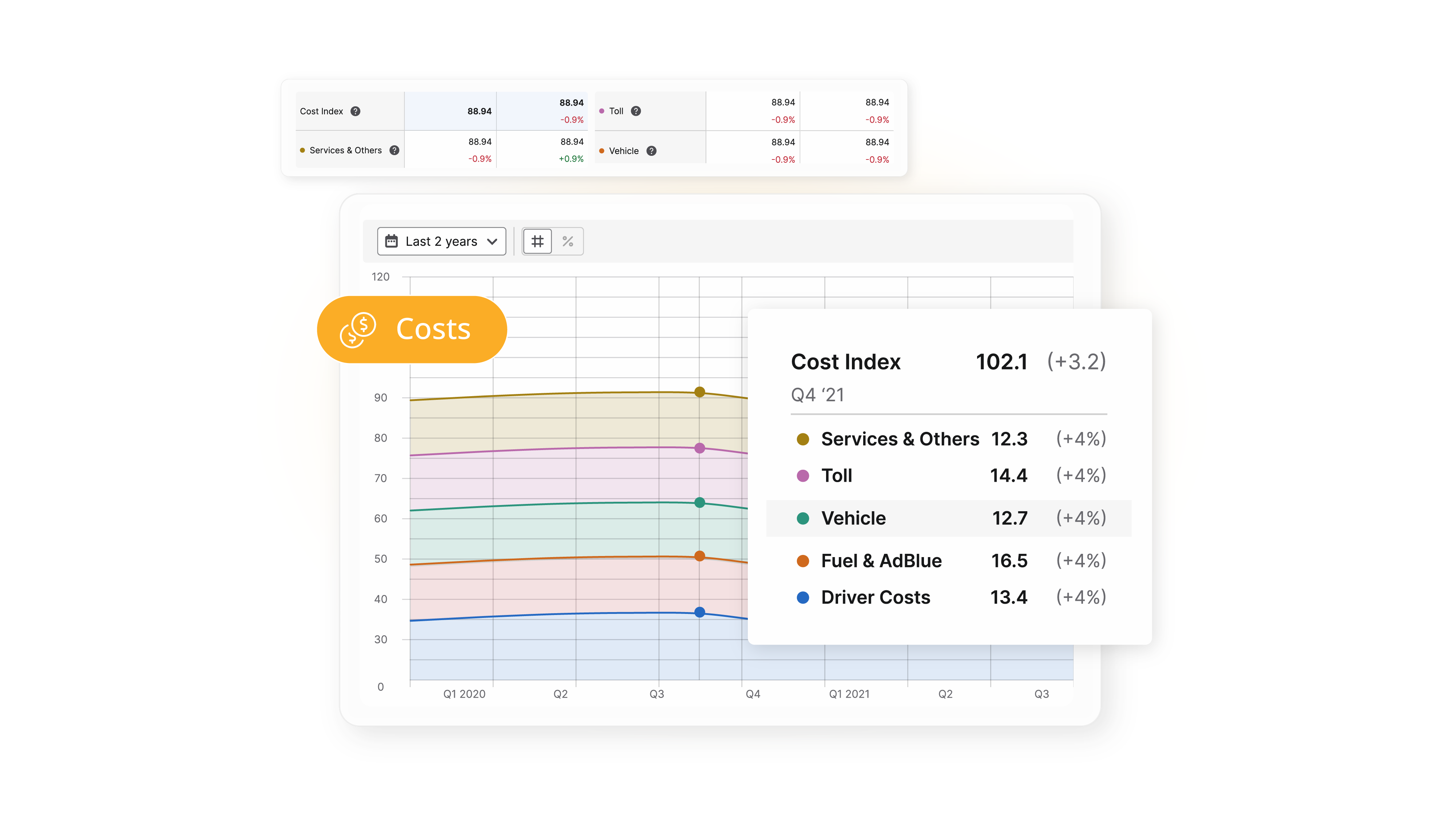The width and height of the screenshot is (1456, 820).
Task: Open the Last 2 years dropdown
Action: (x=441, y=241)
